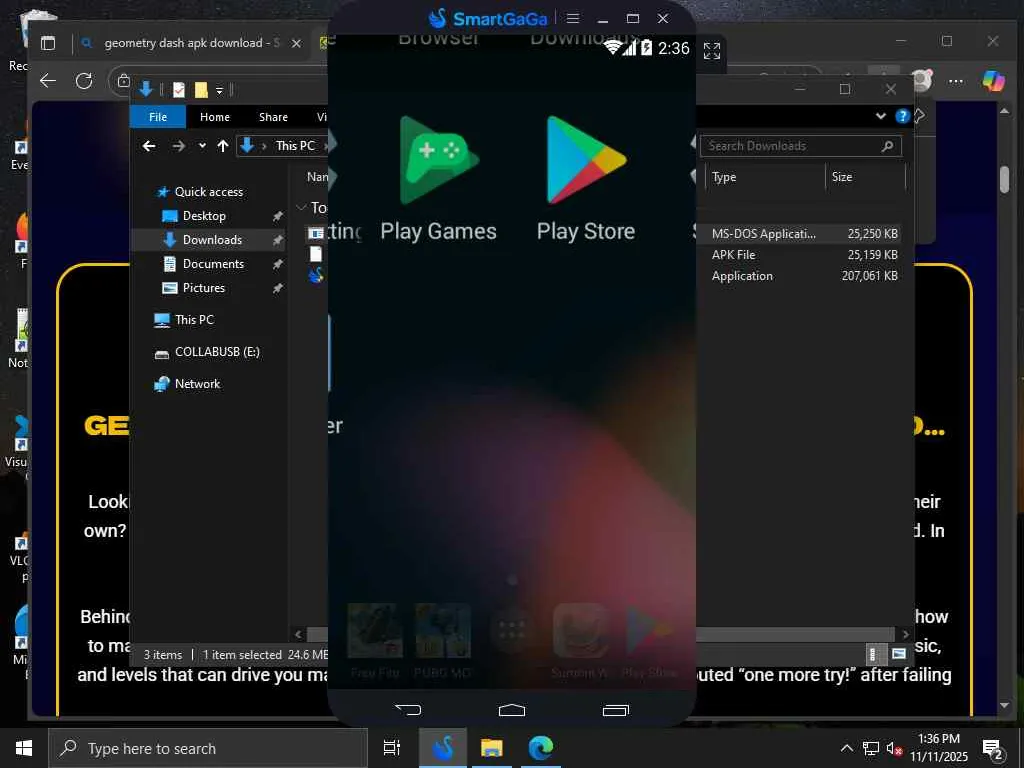This screenshot has width=1024, height=768.
Task: Click the Windows Start button
Action: 24,748
